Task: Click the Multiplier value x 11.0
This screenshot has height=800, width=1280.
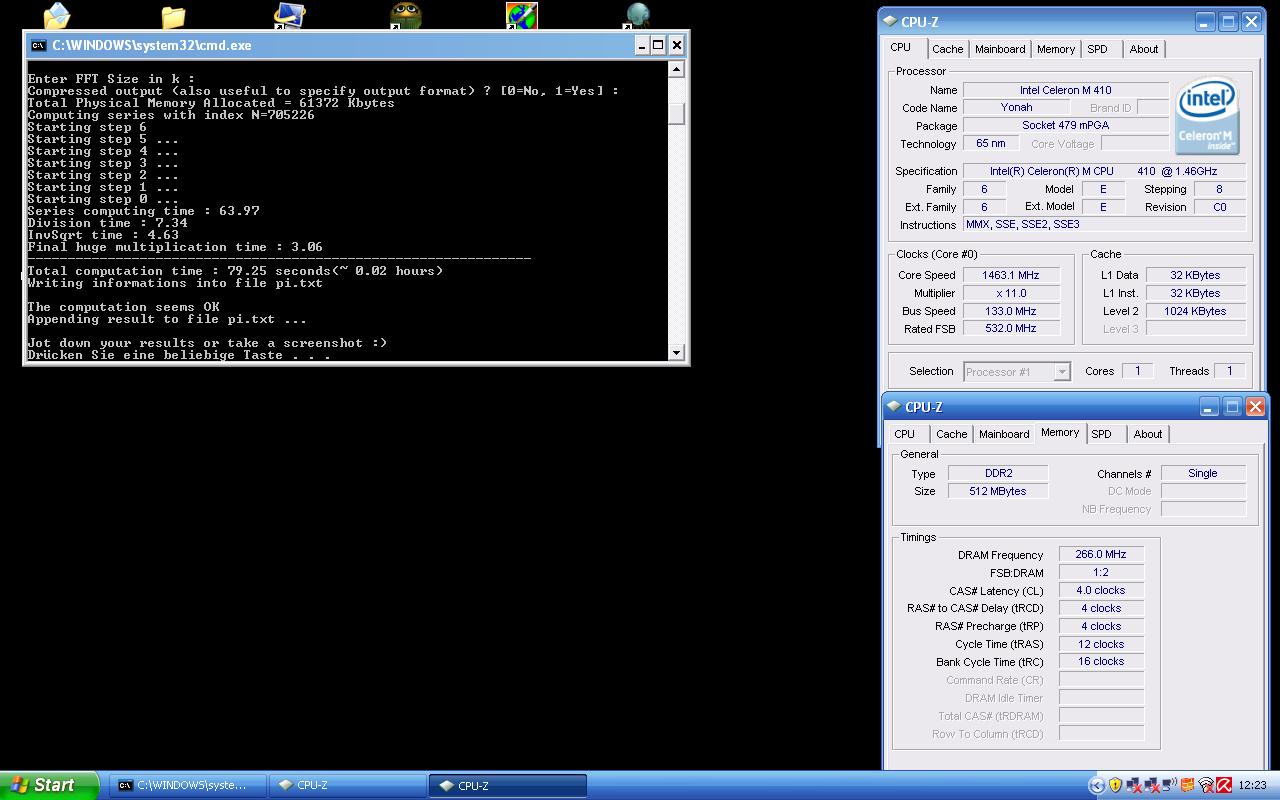Action: click(1010, 293)
